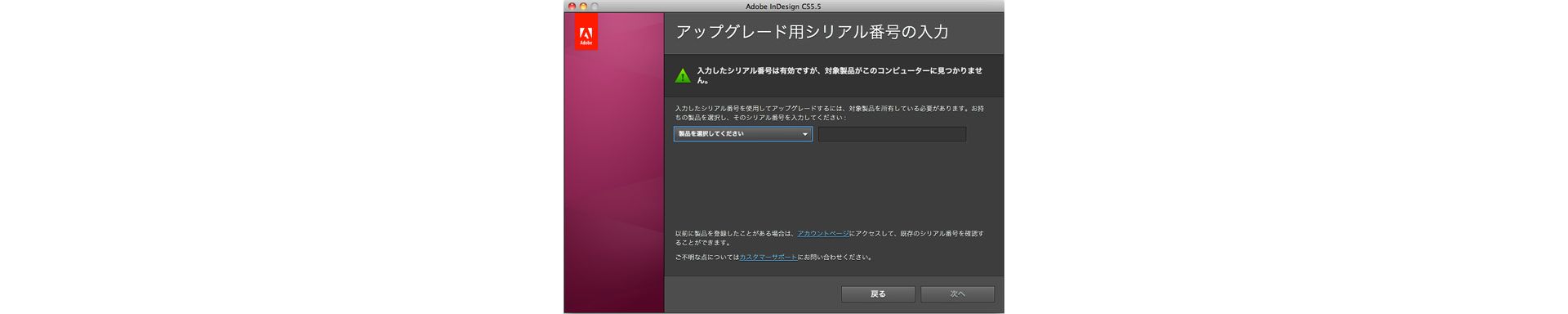The width and height of the screenshot is (1568, 314).
Task: Open the 製品を選択してください product dropdown
Action: 742,134
